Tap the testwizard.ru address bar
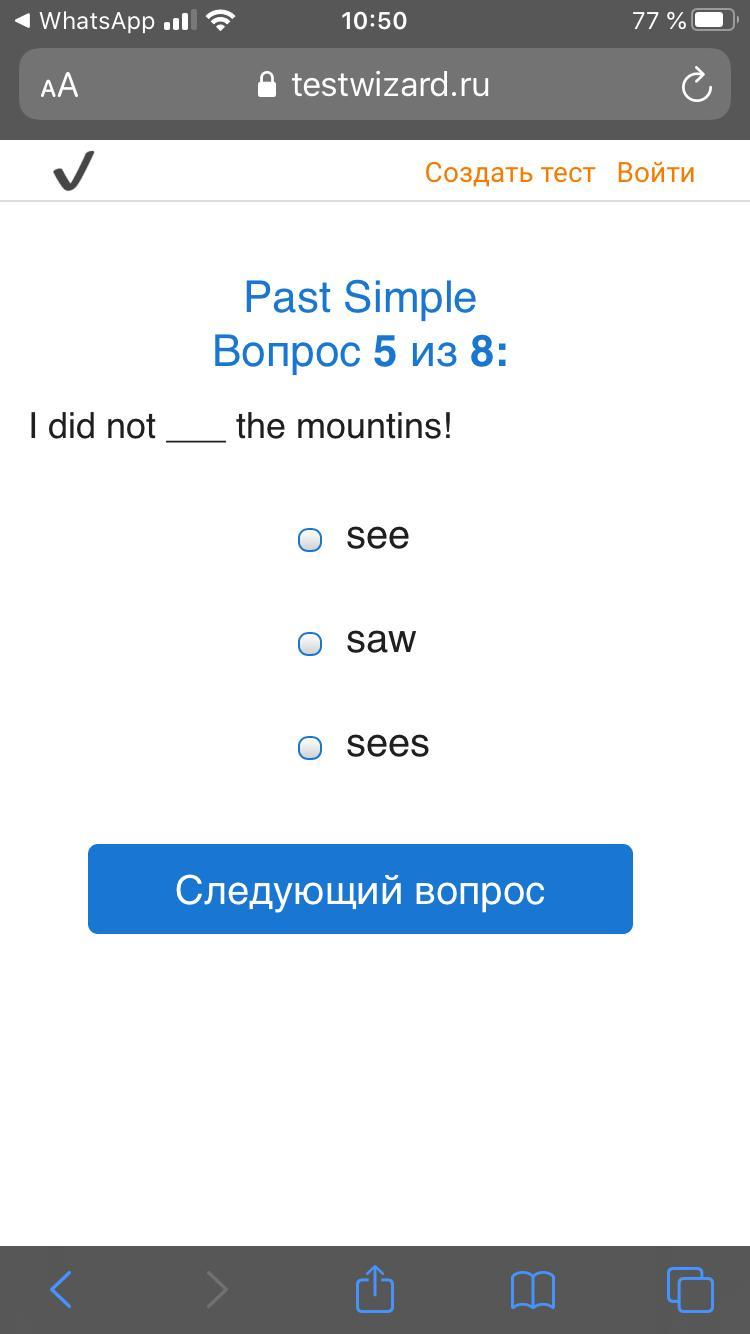Viewport: 750px width, 1334px height. 390,85
